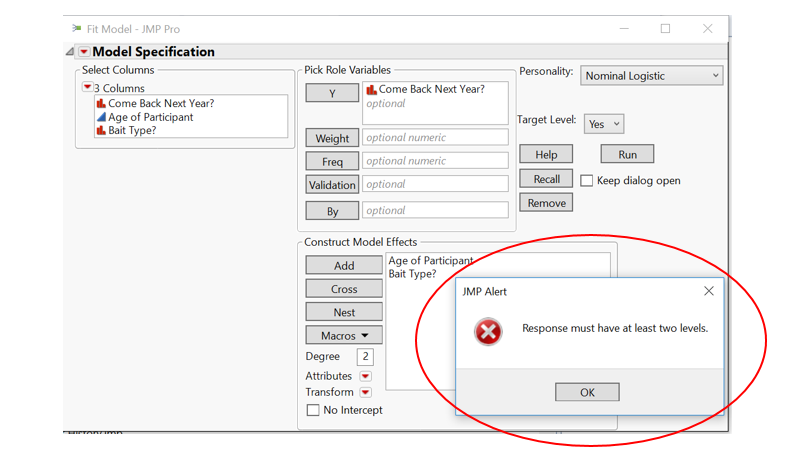Collapse the Model Specification gray disclosure triangle
Screen dimensions: 796x454
pos(70,52)
